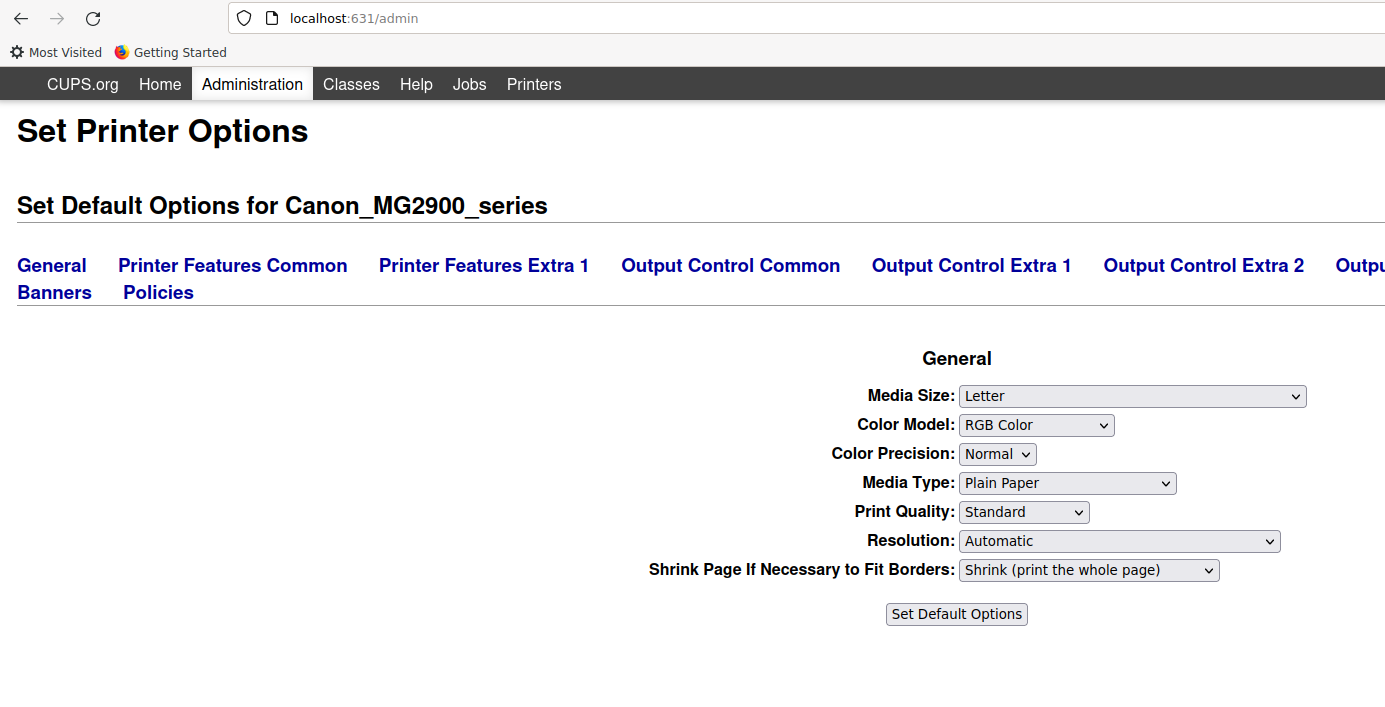Open the Help tab
Viewport: 1385px width, 707px height.
pos(416,84)
